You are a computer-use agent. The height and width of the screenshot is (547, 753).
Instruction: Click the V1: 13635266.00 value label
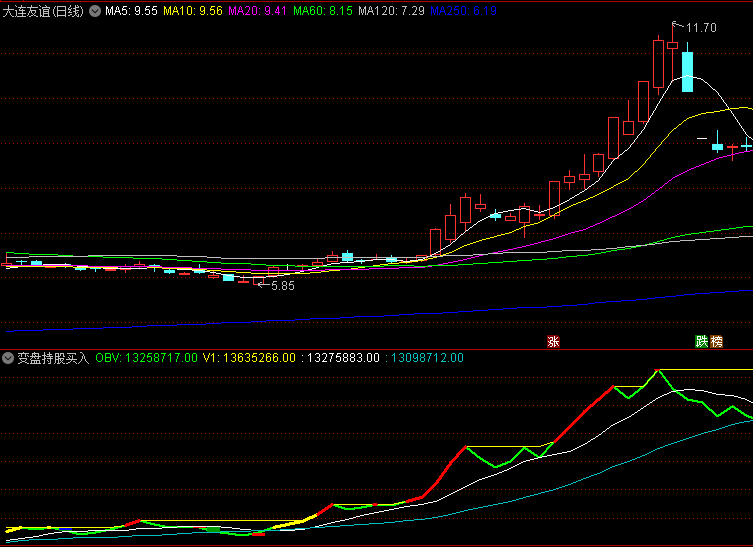[248, 358]
